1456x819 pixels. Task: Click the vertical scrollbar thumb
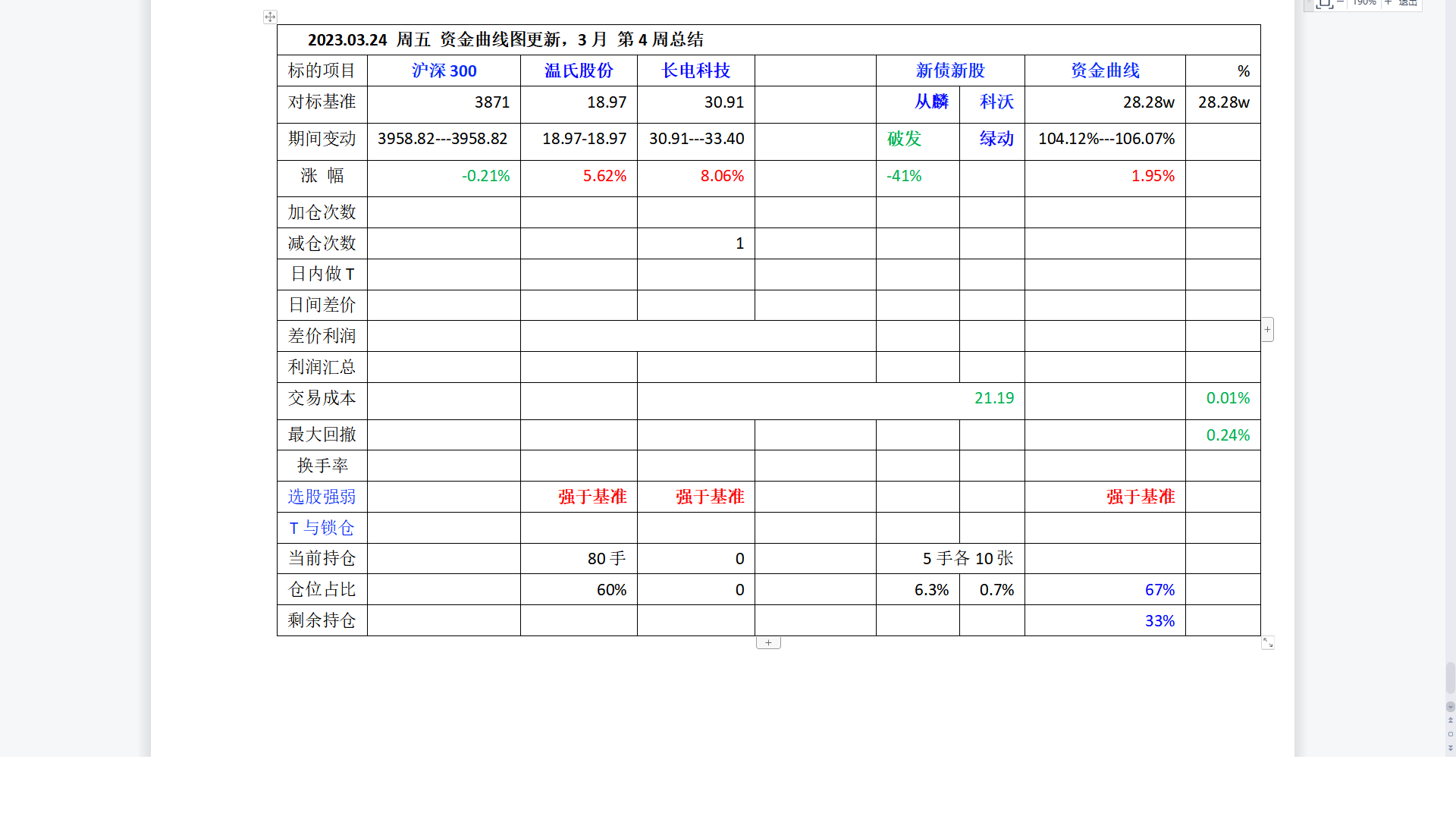coord(1450,677)
